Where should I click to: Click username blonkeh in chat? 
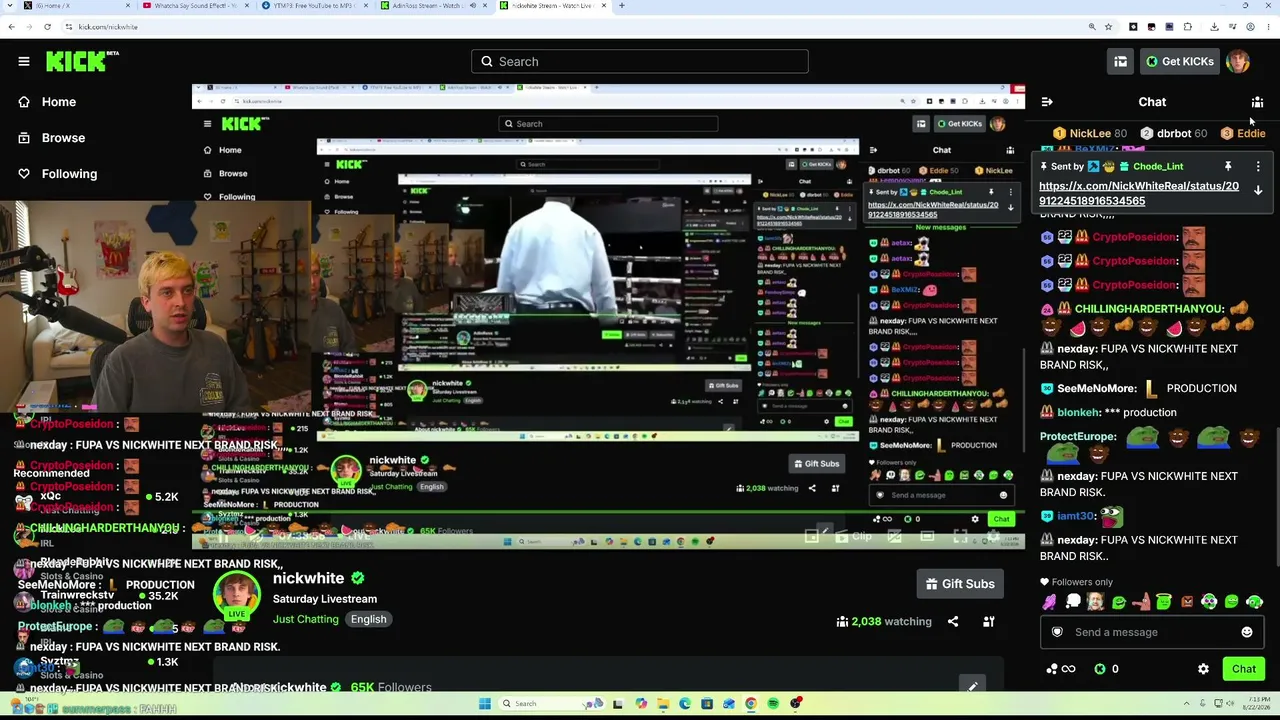tap(1078, 412)
